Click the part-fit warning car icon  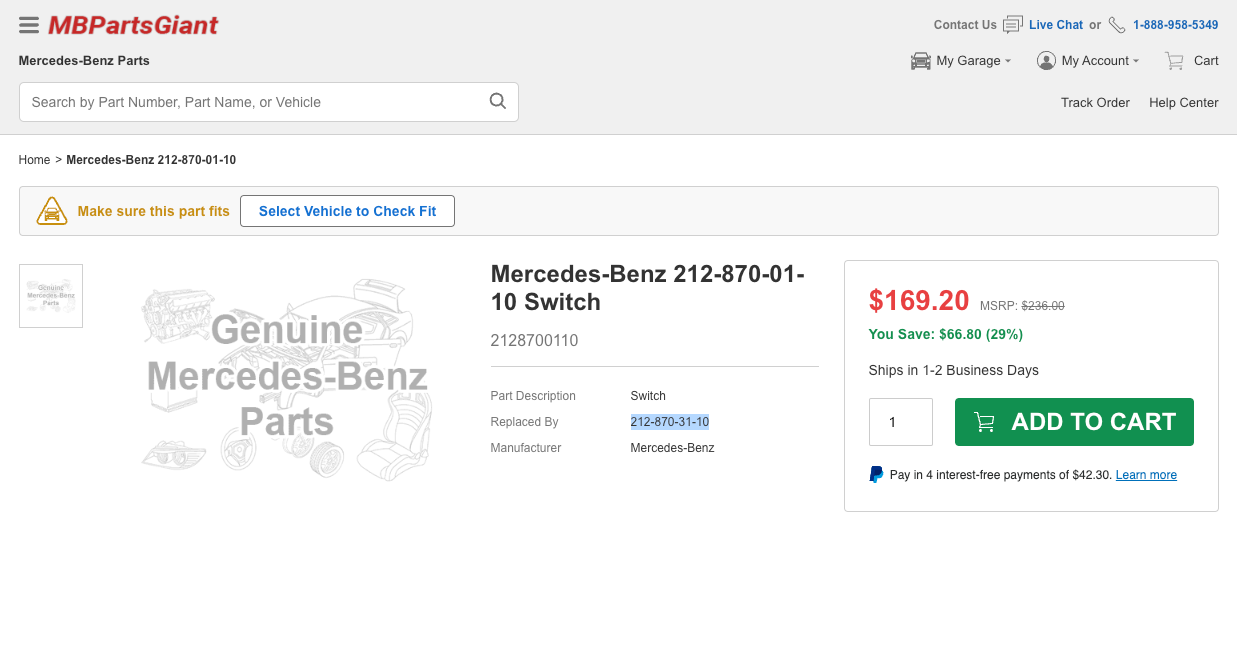pyautogui.click(x=52, y=211)
